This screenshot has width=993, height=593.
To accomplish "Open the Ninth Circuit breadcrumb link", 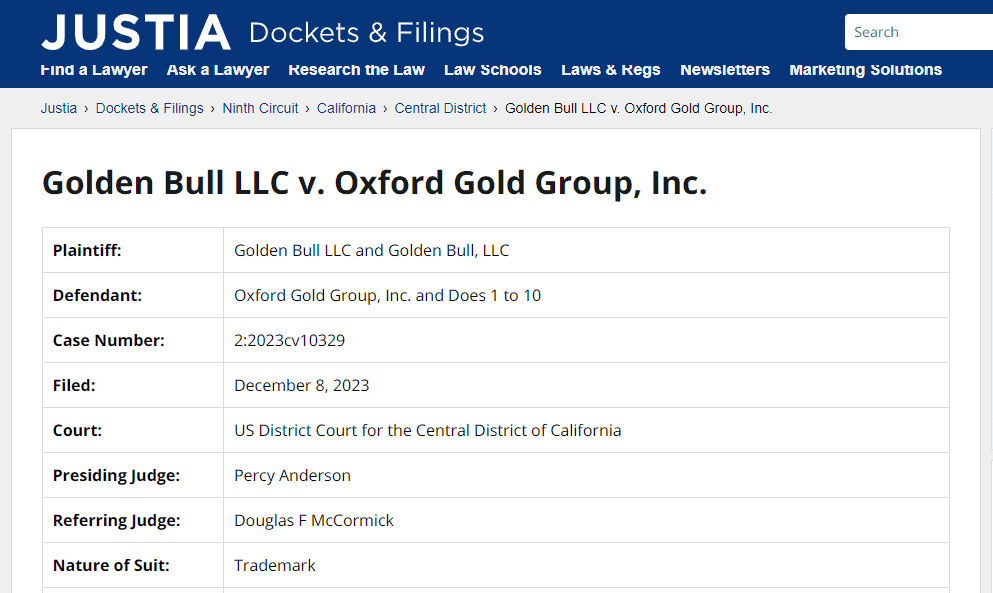I will click(260, 108).
